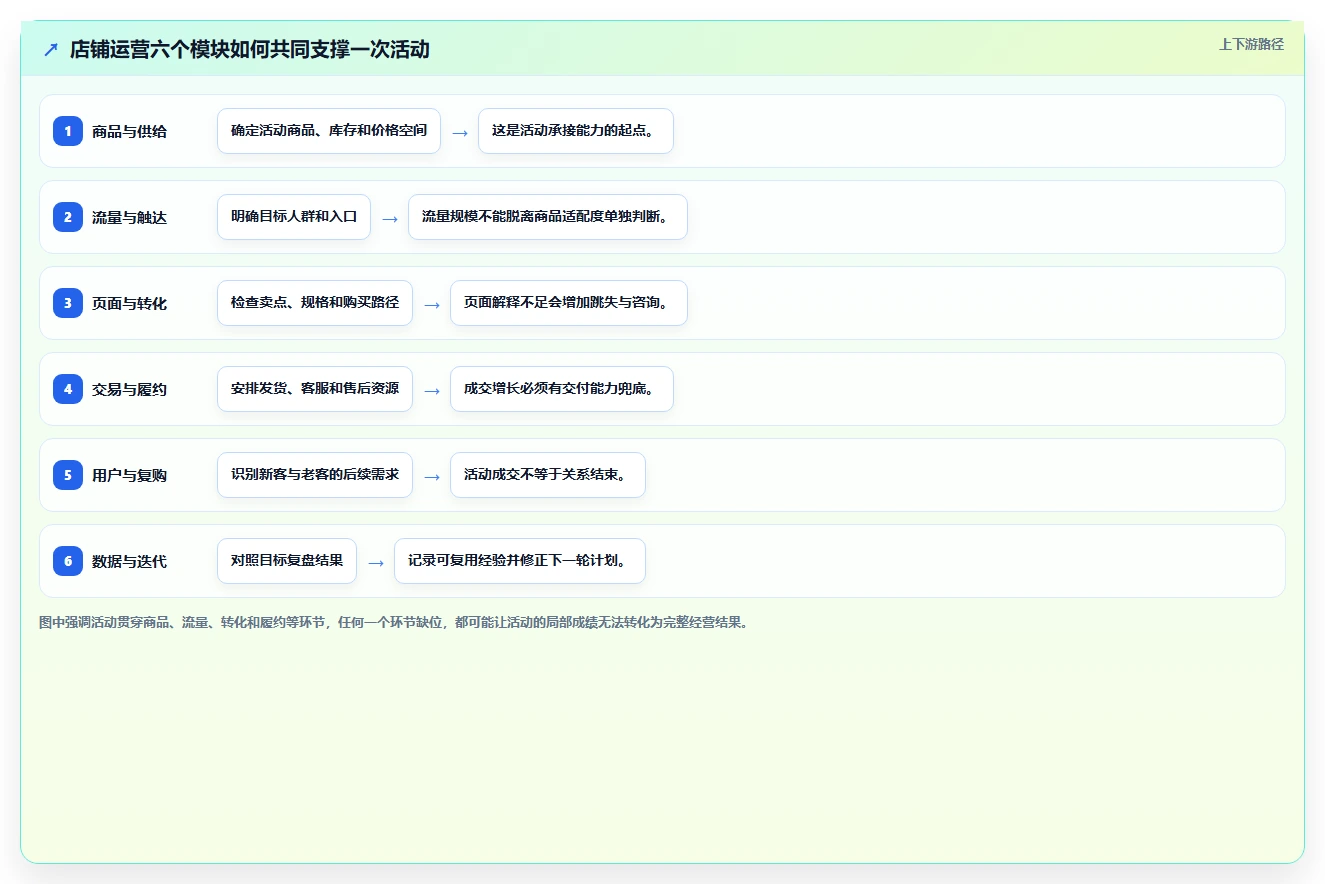Screen dimensions: 1325x884
Task: Click the arrow in the 交易与履约 row
Action: click(x=432, y=390)
